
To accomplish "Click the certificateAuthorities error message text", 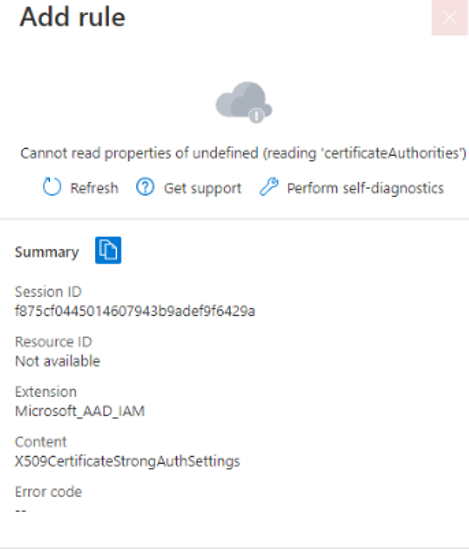I will pos(243,153).
